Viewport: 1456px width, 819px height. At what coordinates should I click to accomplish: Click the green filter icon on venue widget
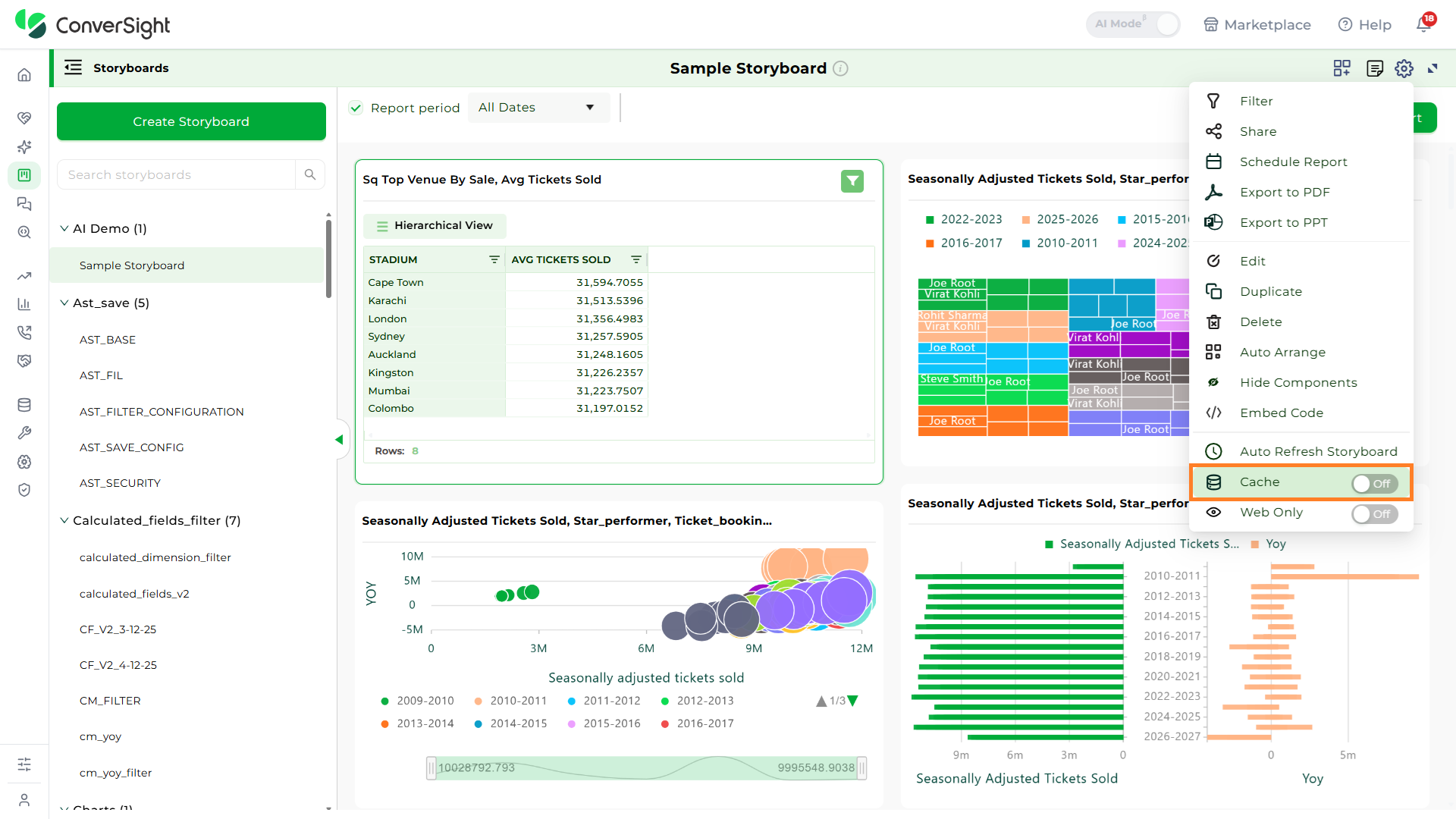click(852, 180)
